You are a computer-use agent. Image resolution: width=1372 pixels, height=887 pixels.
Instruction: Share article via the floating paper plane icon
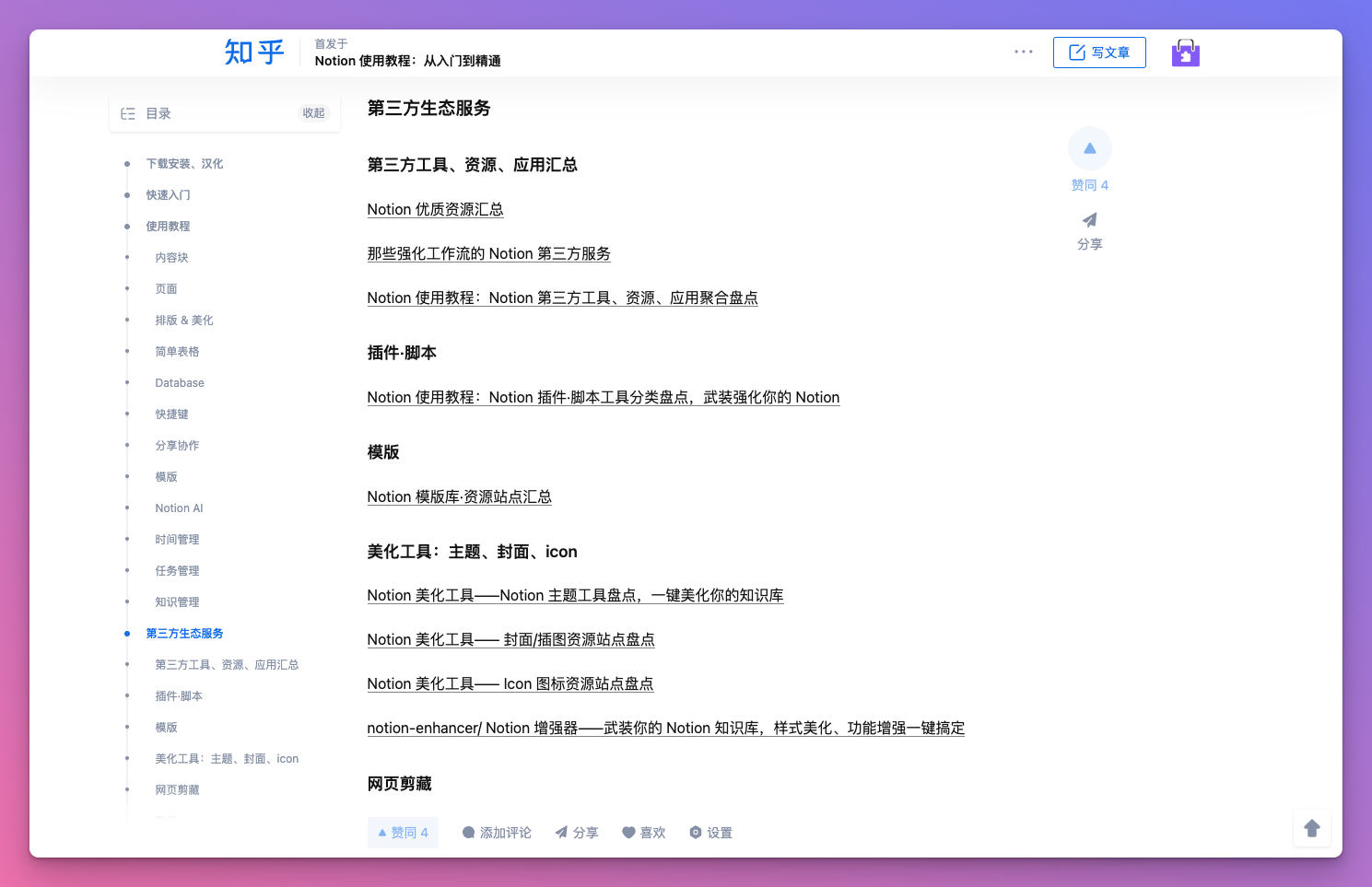pos(1089,220)
